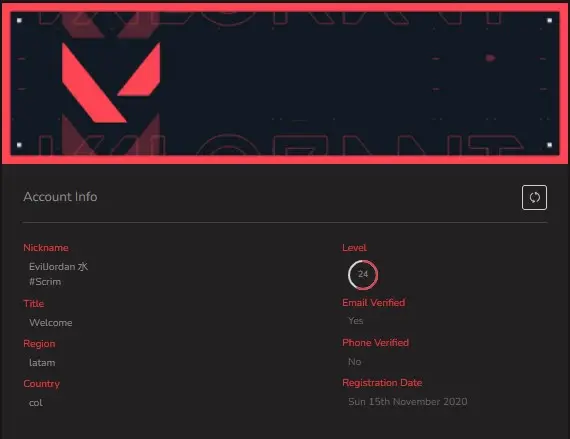Click the Nickname label
This screenshot has width=570, height=439.
pos(46,248)
